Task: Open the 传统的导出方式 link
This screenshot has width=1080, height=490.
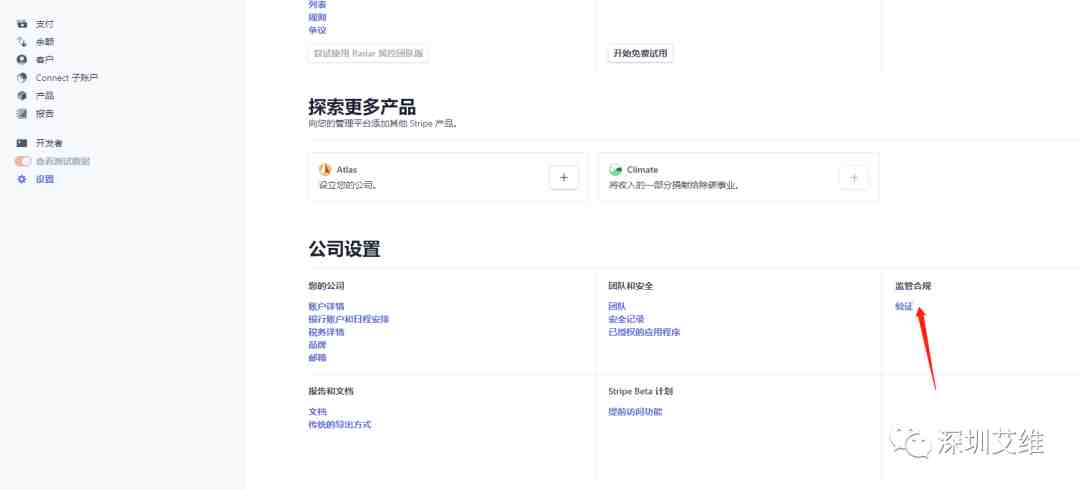Action: click(340, 425)
